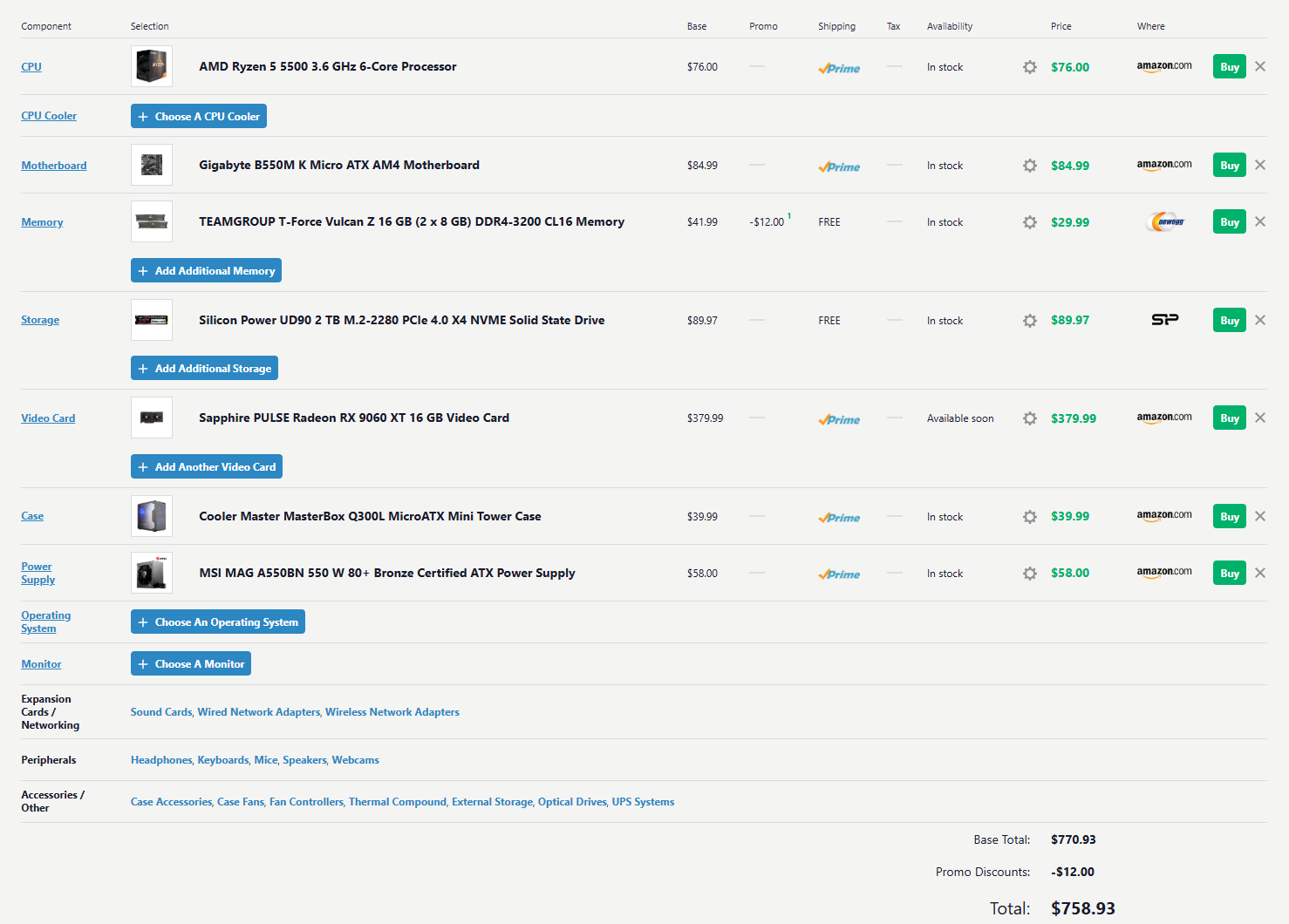1289x924 pixels.
Task: Click the Amazon logo in the Case row
Action: 1164,516
